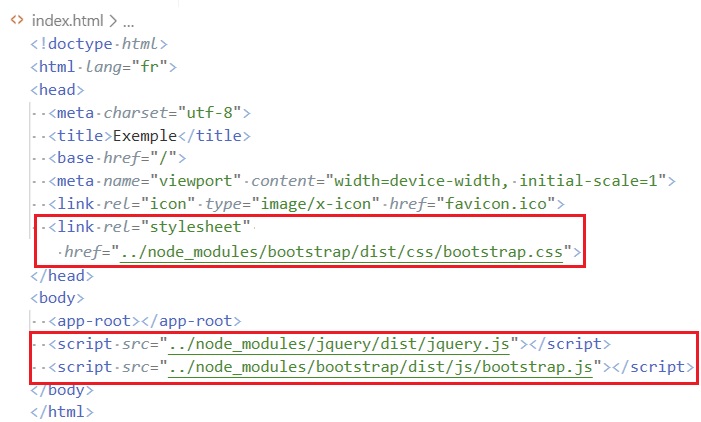The height and width of the screenshot is (422, 701).
Task: Click the app-root element line
Action: (145, 321)
